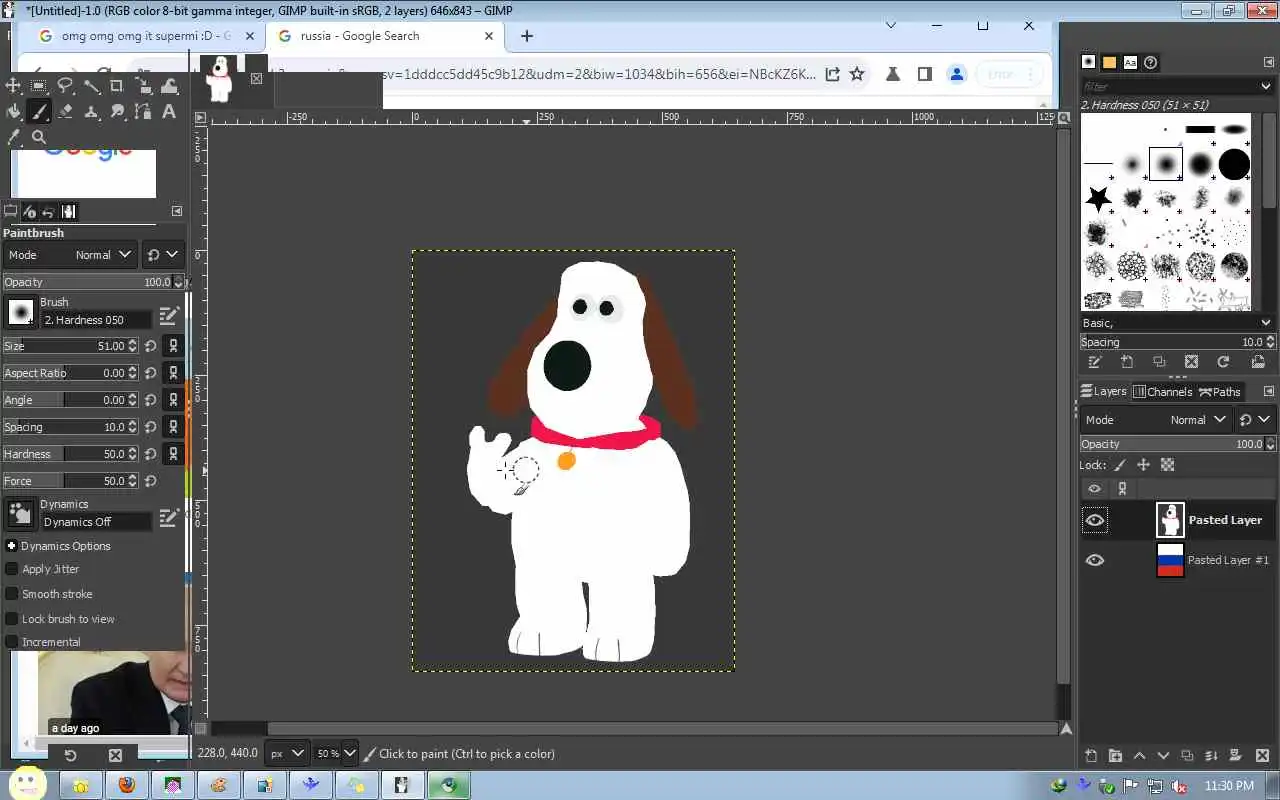Viewport: 1280px width, 800px height.
Task: Switch to the Fonts dock tab
Action: pos(1130,62)
